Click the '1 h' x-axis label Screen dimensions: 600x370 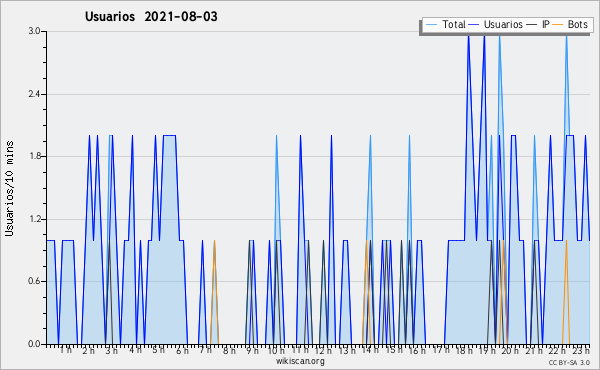(x=65, y=350)
